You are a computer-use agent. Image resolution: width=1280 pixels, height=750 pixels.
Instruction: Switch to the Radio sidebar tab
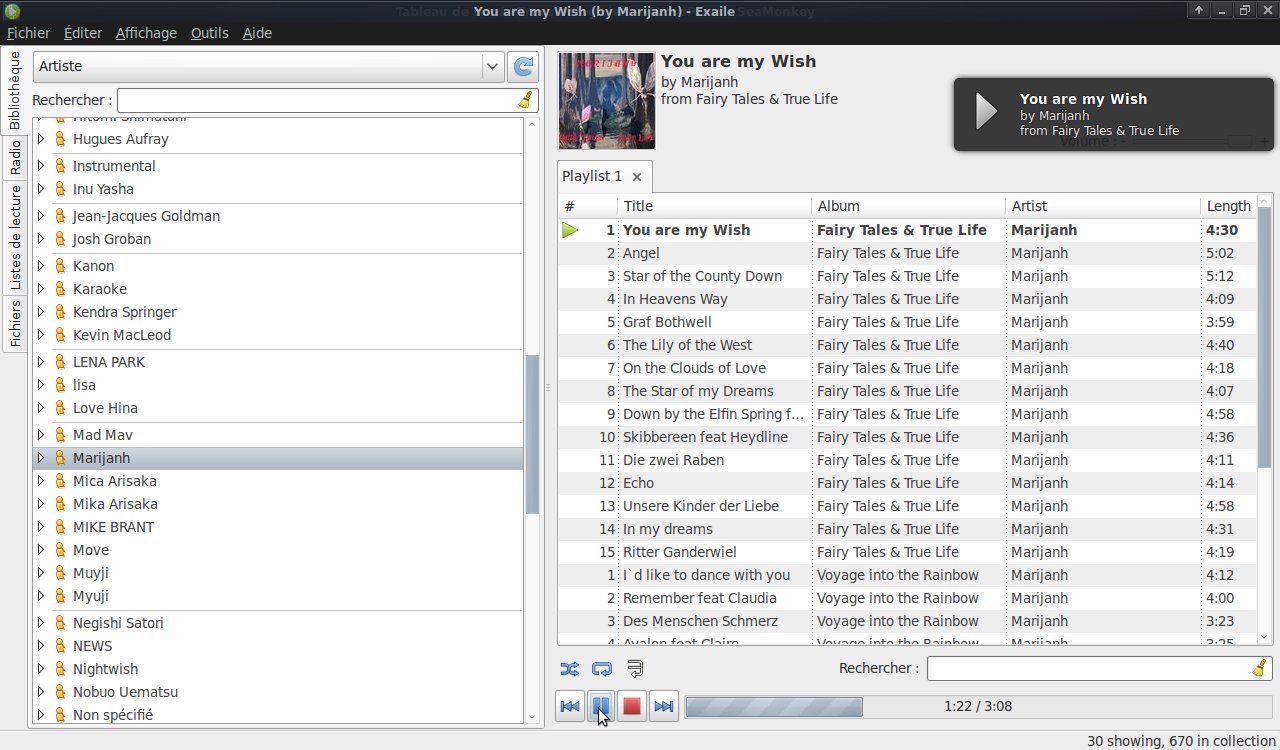click(14, 155)
